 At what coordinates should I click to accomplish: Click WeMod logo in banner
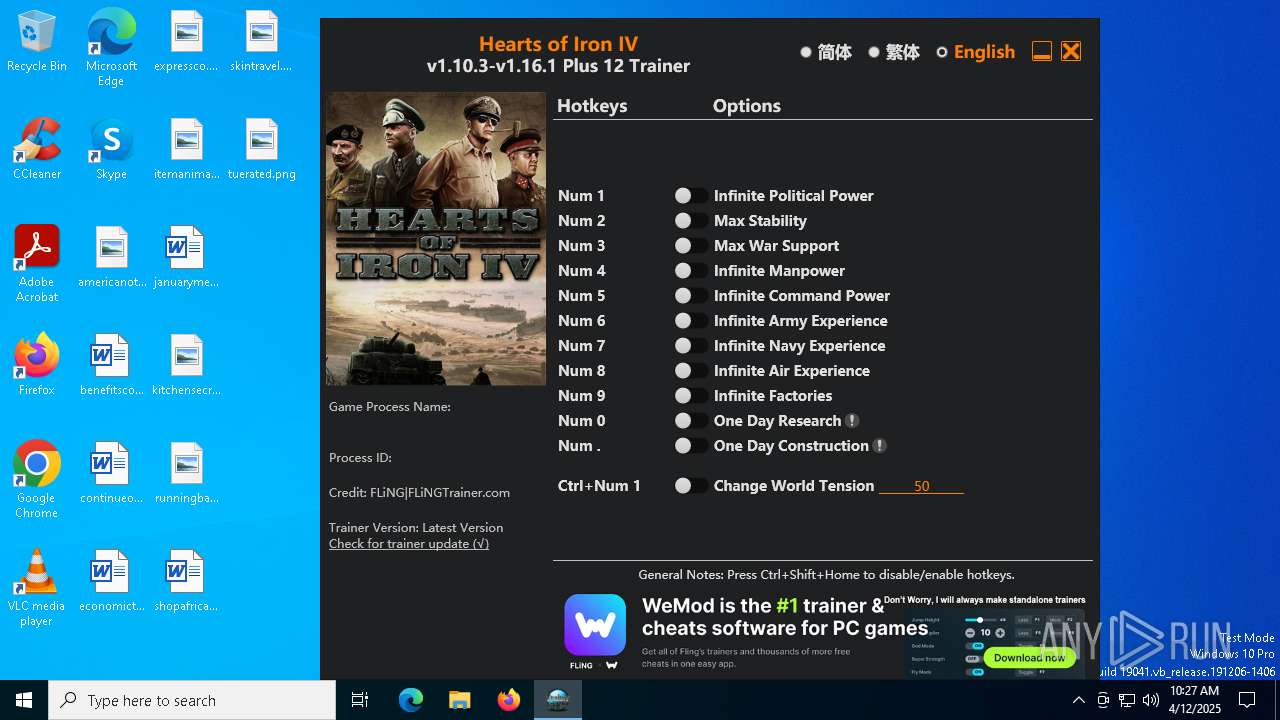pos(595,625)
